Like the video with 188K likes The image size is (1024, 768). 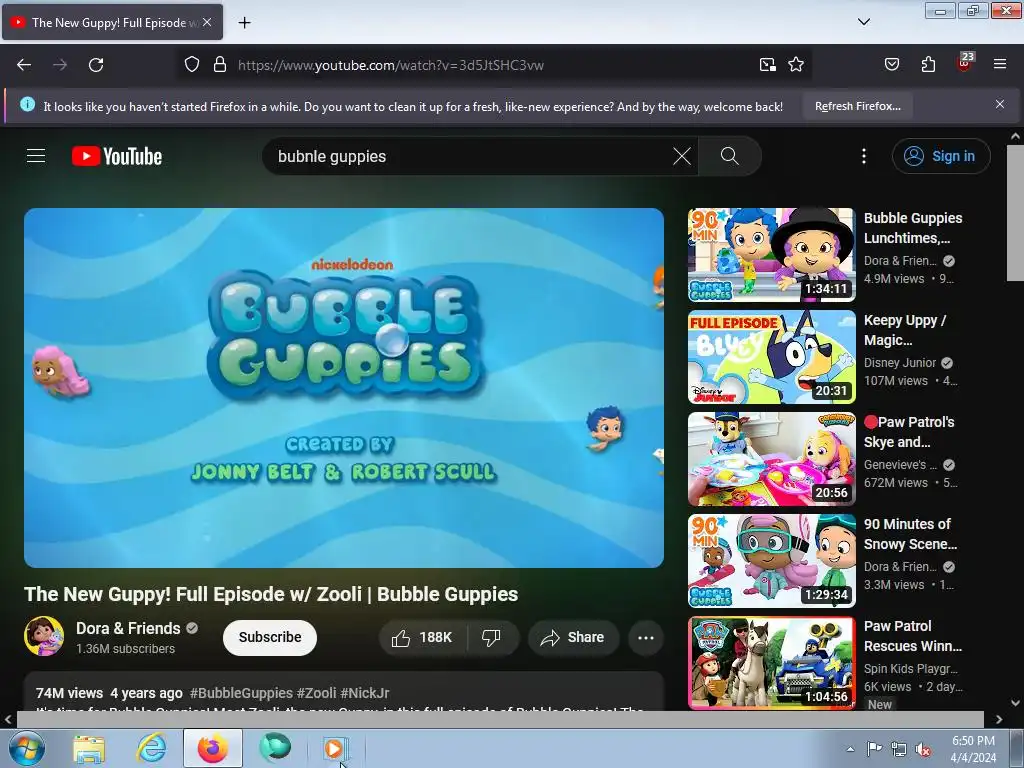point(423,638)
